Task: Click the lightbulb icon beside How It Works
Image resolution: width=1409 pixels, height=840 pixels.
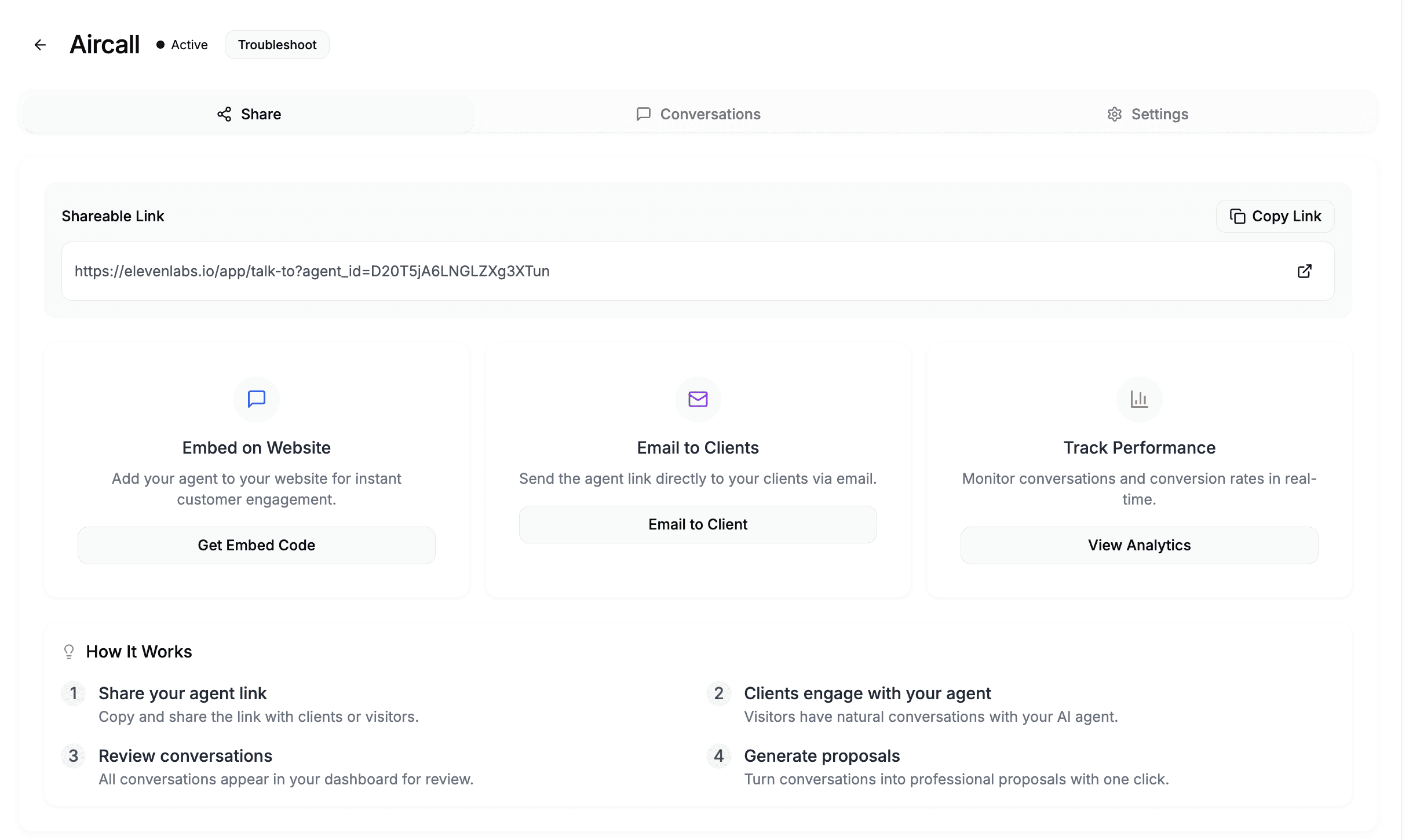Action: [69, 652]
